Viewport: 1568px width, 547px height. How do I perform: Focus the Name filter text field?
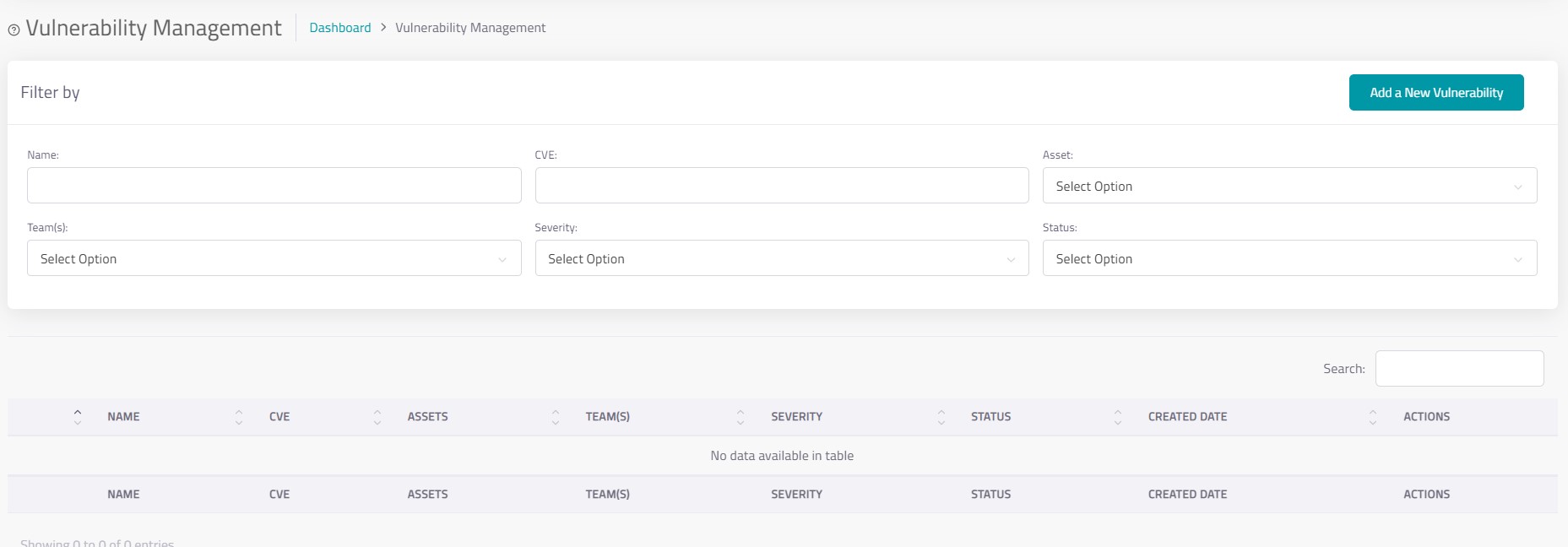pos(274,186)
